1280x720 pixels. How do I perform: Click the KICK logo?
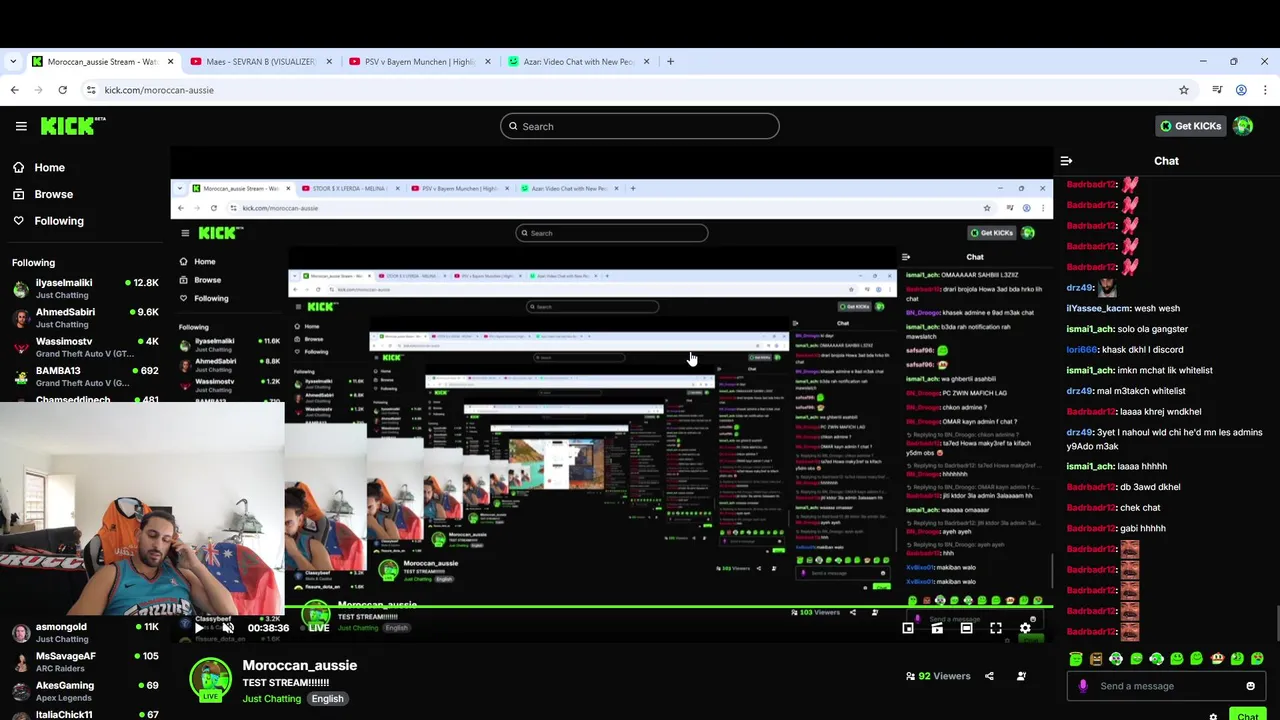pos(73,125)
